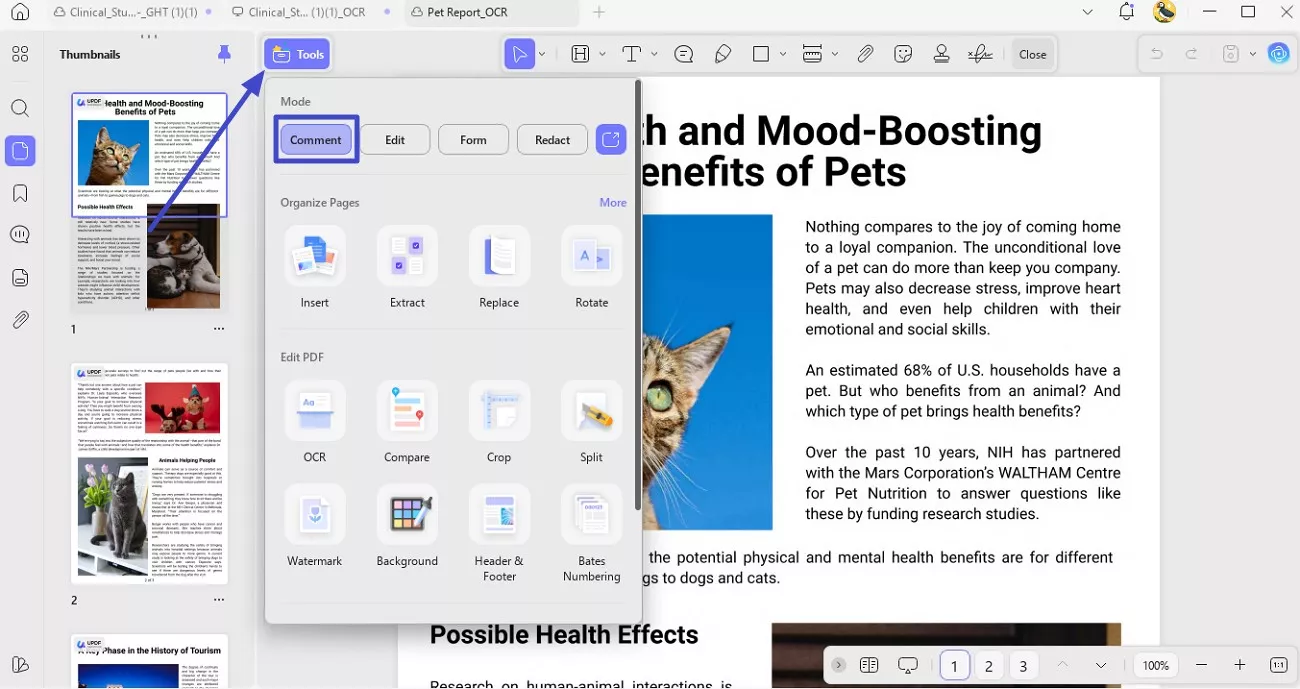Open a new tab with plus
Image resolution: width=1300 pixels, height=689 pixels.
[599, 12]
